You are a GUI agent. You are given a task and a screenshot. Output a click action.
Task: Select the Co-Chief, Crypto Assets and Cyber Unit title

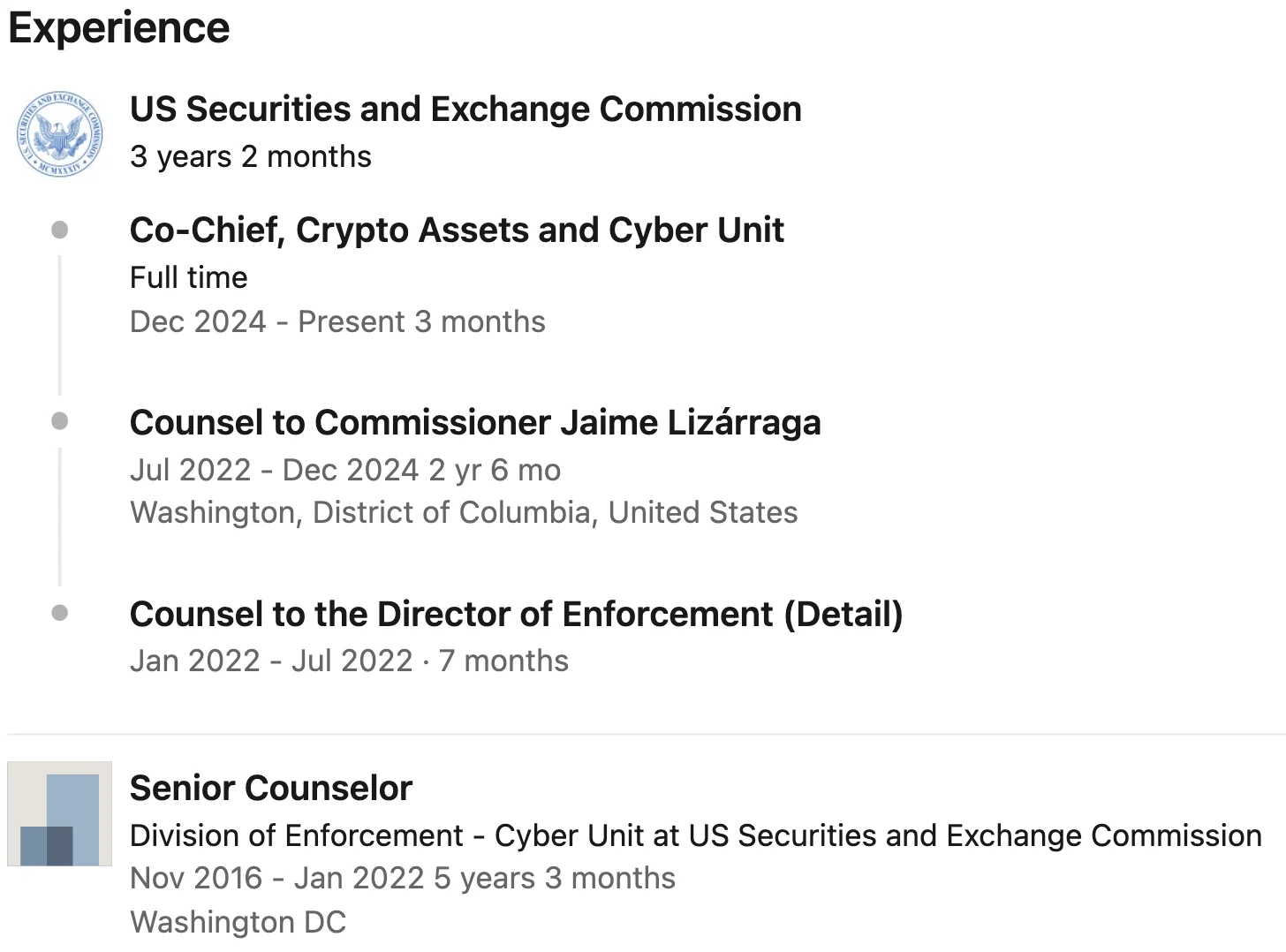tap(456, 230)
